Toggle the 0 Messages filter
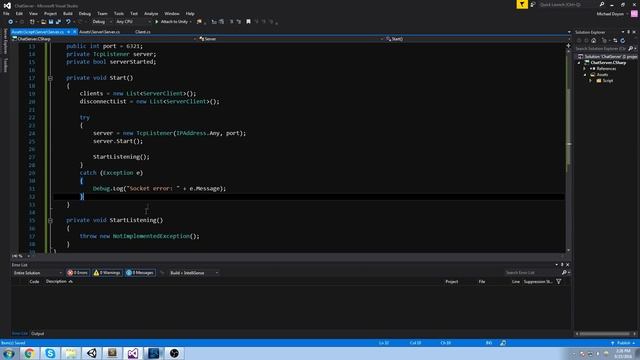The image size is (640, 360). 140,273
